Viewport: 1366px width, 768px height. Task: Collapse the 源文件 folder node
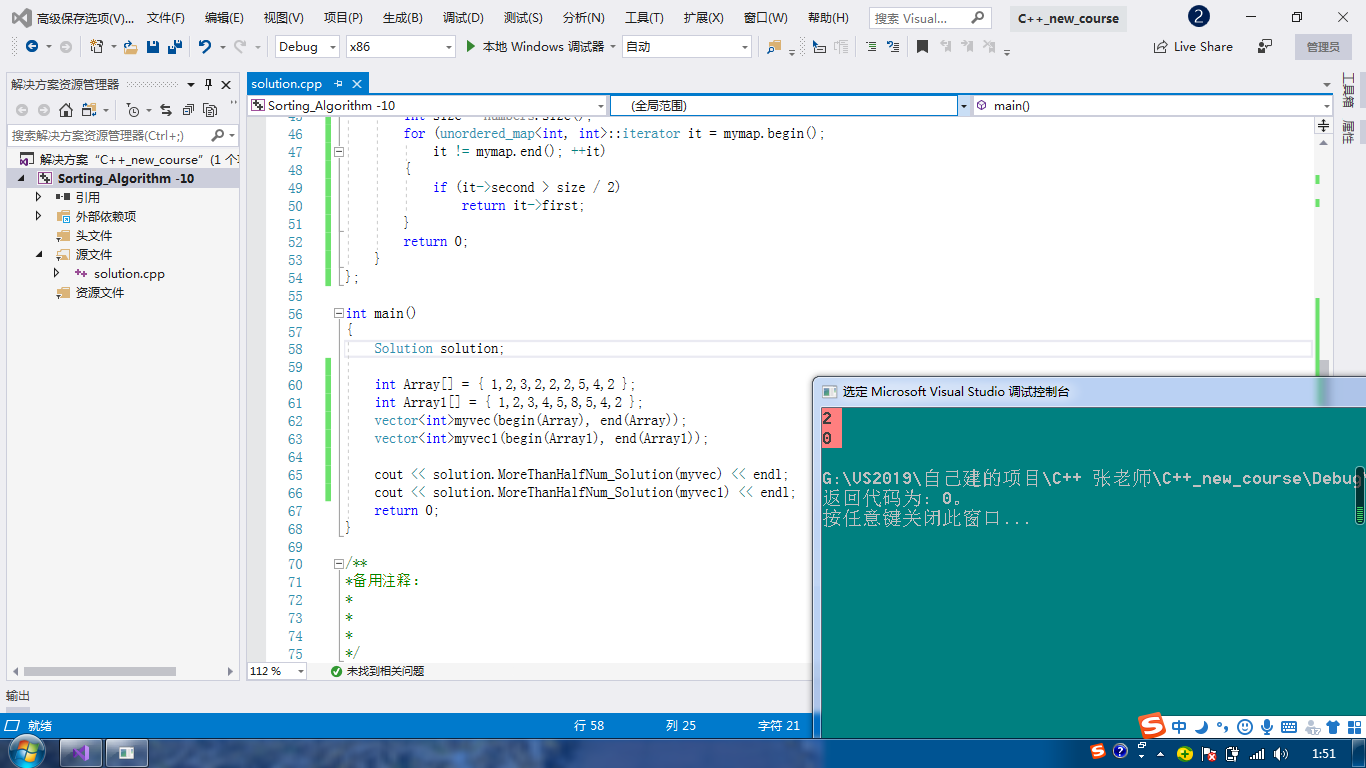click(40, 254)
